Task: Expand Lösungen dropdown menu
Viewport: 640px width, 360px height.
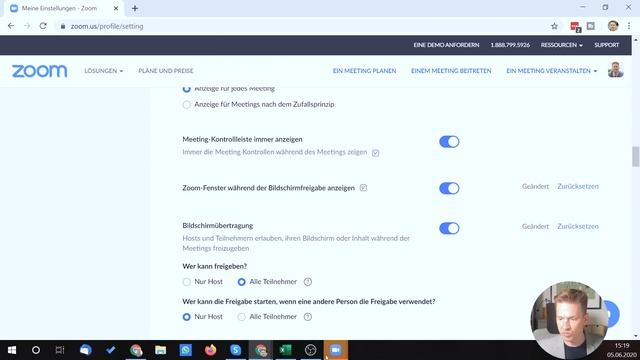Action: click(x=104, y=71)
